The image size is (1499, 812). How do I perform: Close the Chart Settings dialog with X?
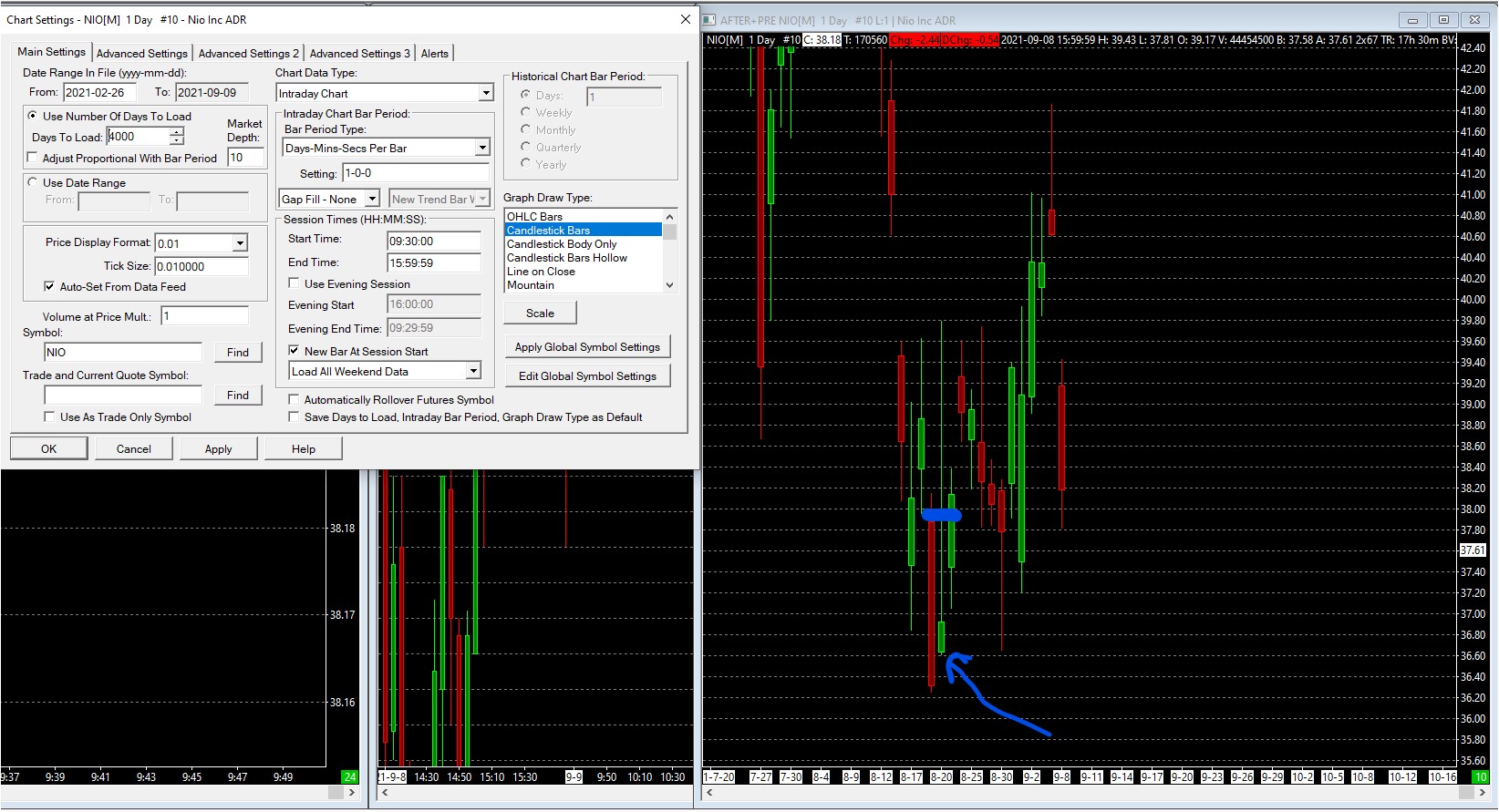pyautogui.click(x=686, y=19)
